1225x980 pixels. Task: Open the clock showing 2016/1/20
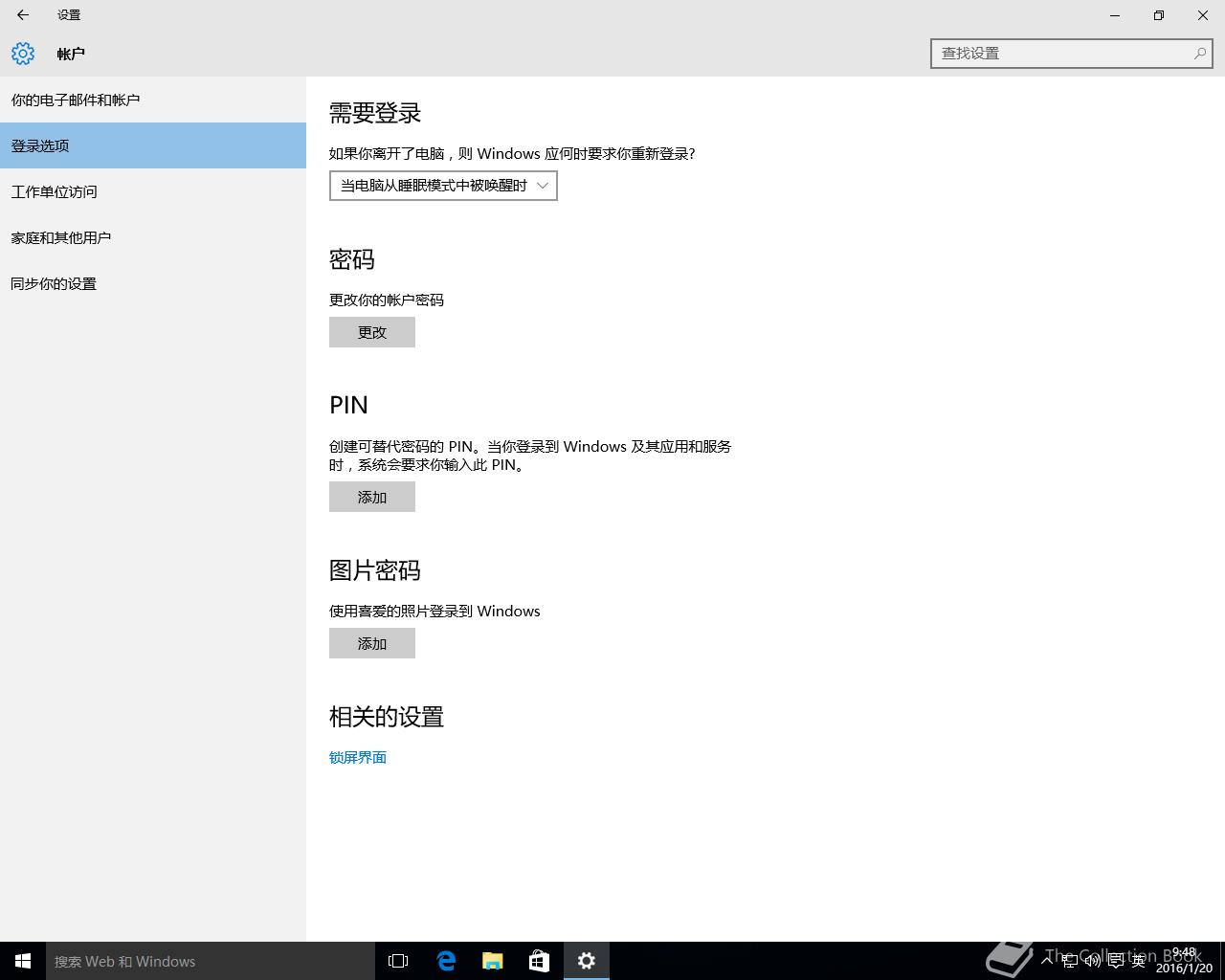tap(1184, 961)
